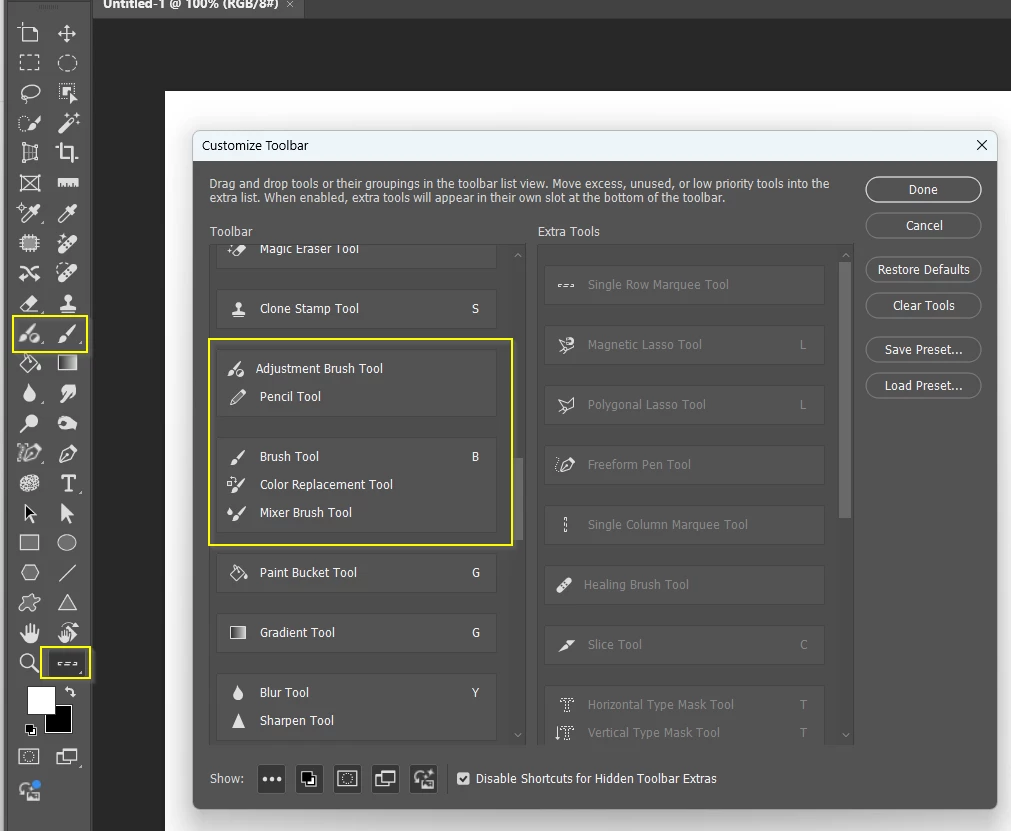Select the Perspective Crop tool
1011x831 pixels.
tap(30, 153)
